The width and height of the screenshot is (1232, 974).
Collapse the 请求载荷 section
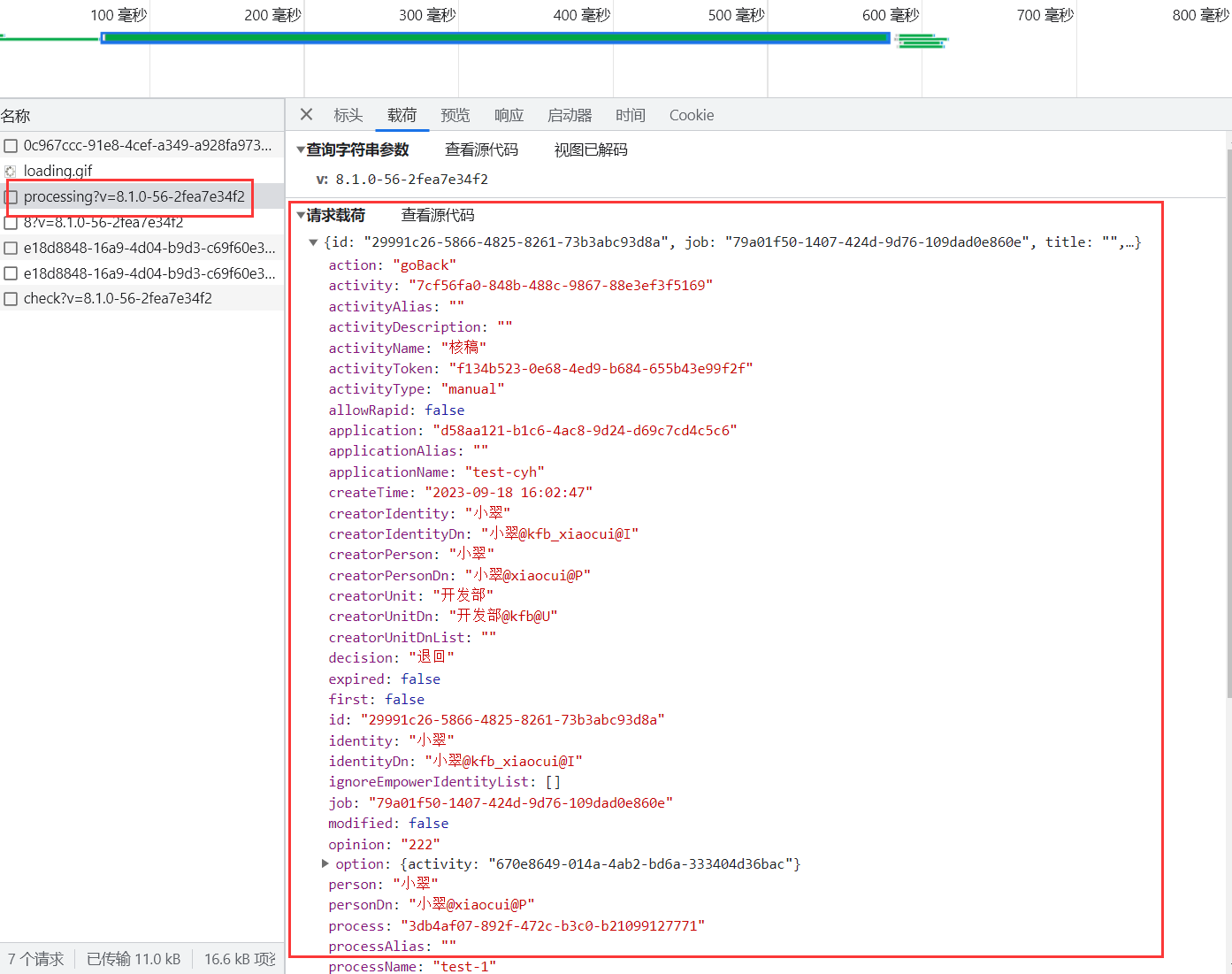click(301, 216)
